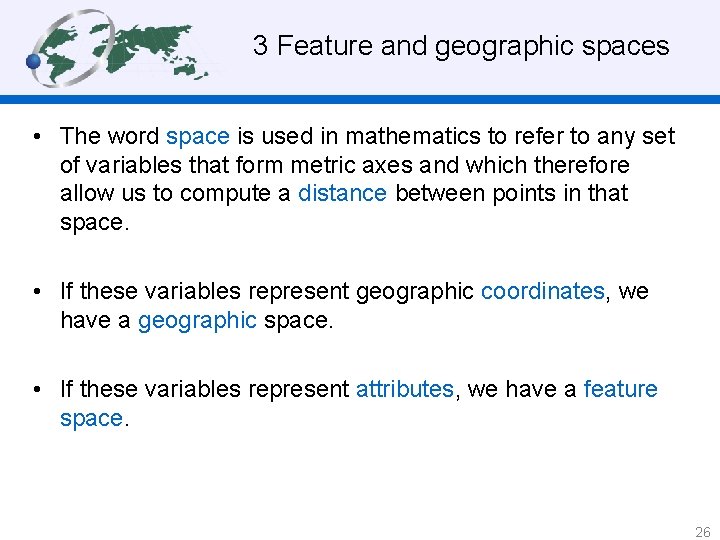Click the blue 'space.' ending the third bullet
The width and height of the screenshot is (720, 540).
[x=94, y=418]
